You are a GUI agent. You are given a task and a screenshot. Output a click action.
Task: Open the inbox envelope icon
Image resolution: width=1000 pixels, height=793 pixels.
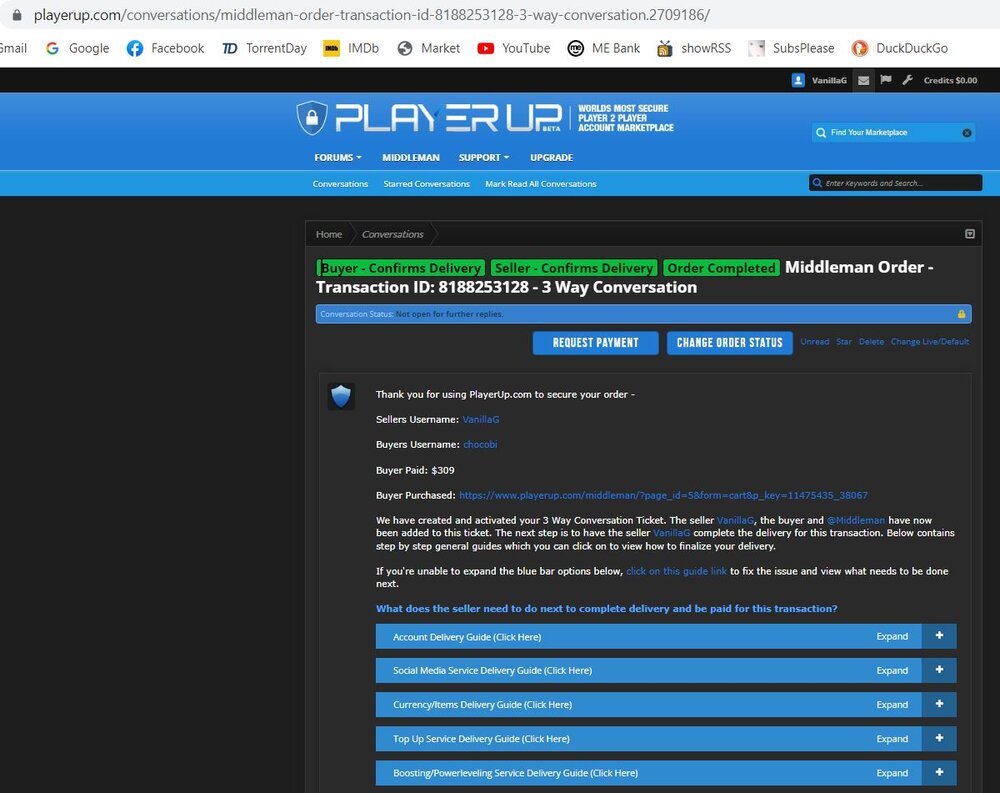point(864,80)
